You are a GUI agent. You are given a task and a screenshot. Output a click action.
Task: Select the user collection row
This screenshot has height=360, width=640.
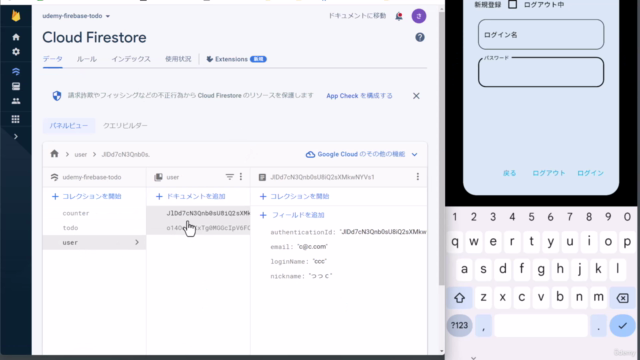click(x=94, y=242)
